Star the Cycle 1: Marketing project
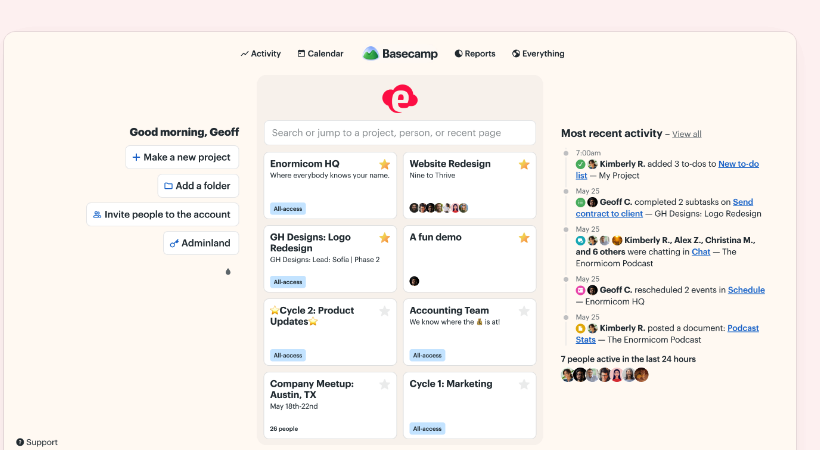This screenshot has height=450, width=820. [x=524, y=384]
